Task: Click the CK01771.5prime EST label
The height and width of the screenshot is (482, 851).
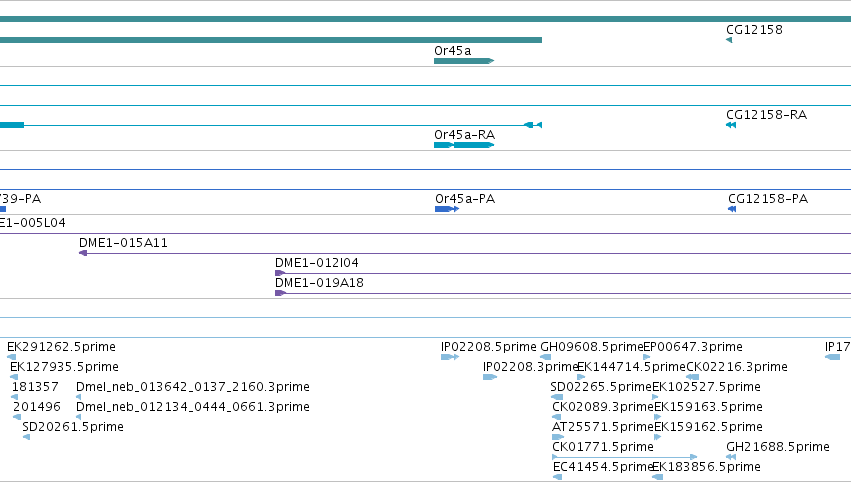Action: 602,447
